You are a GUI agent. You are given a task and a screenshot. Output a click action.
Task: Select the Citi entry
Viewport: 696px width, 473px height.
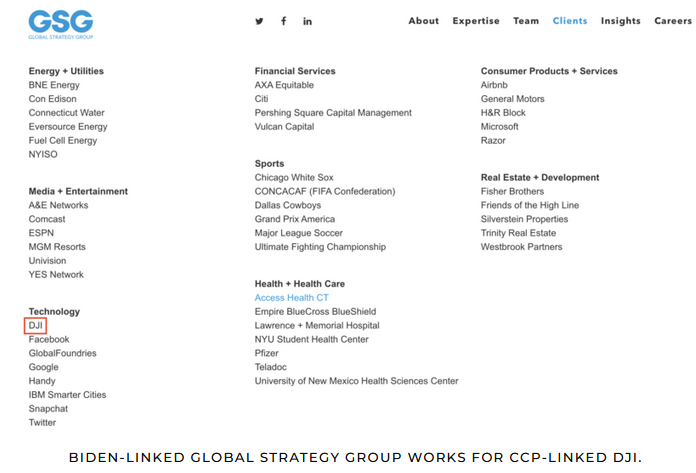261,99
